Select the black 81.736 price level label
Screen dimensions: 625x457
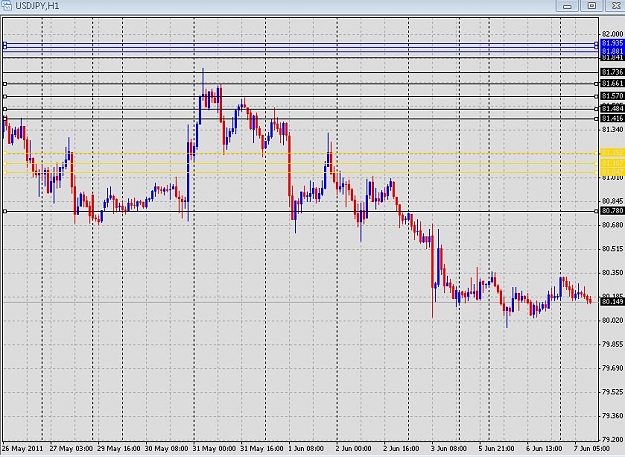coord(612,72)
